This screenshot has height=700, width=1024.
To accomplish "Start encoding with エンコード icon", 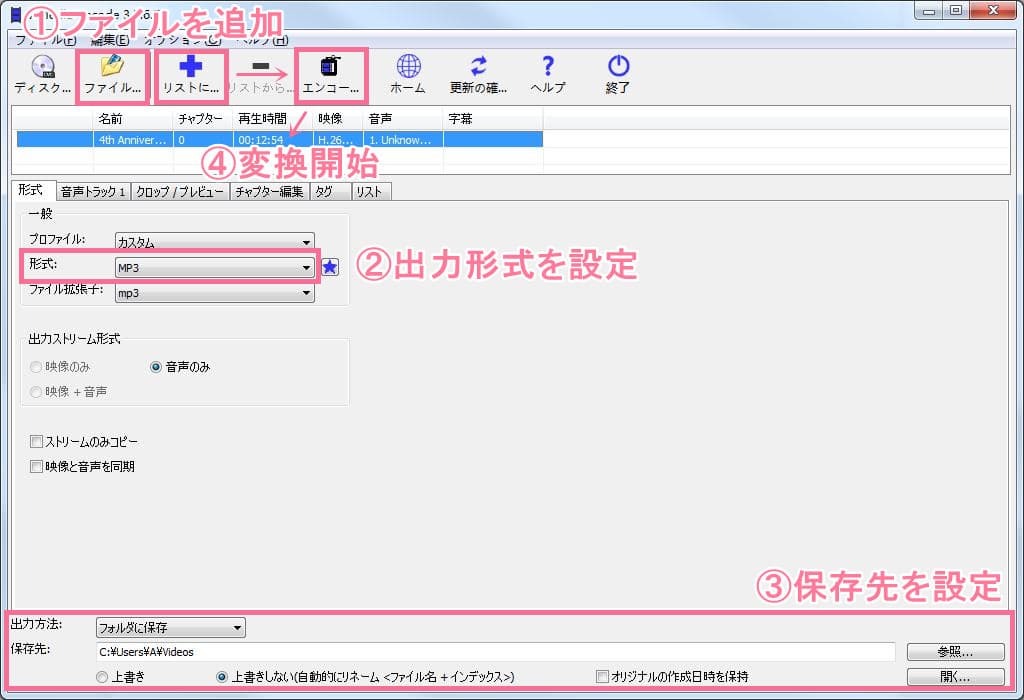I will click(x=330, y=74).
